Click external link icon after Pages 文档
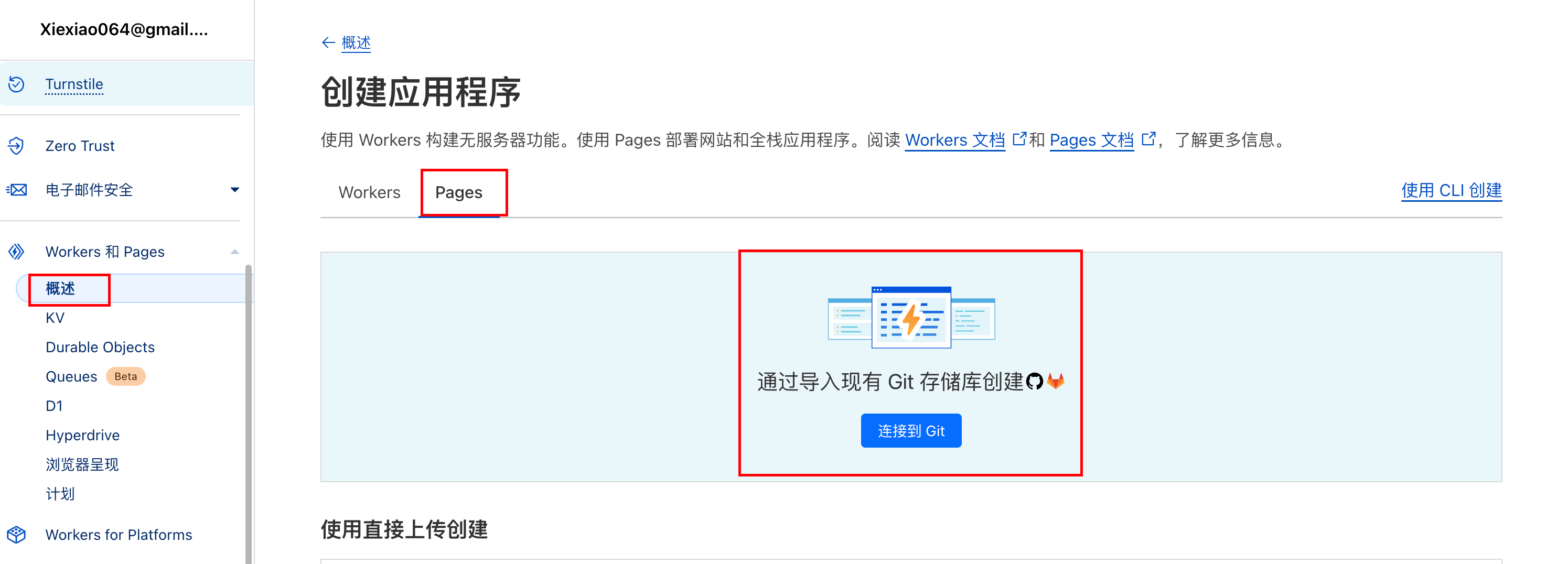 pos(1148,139)
